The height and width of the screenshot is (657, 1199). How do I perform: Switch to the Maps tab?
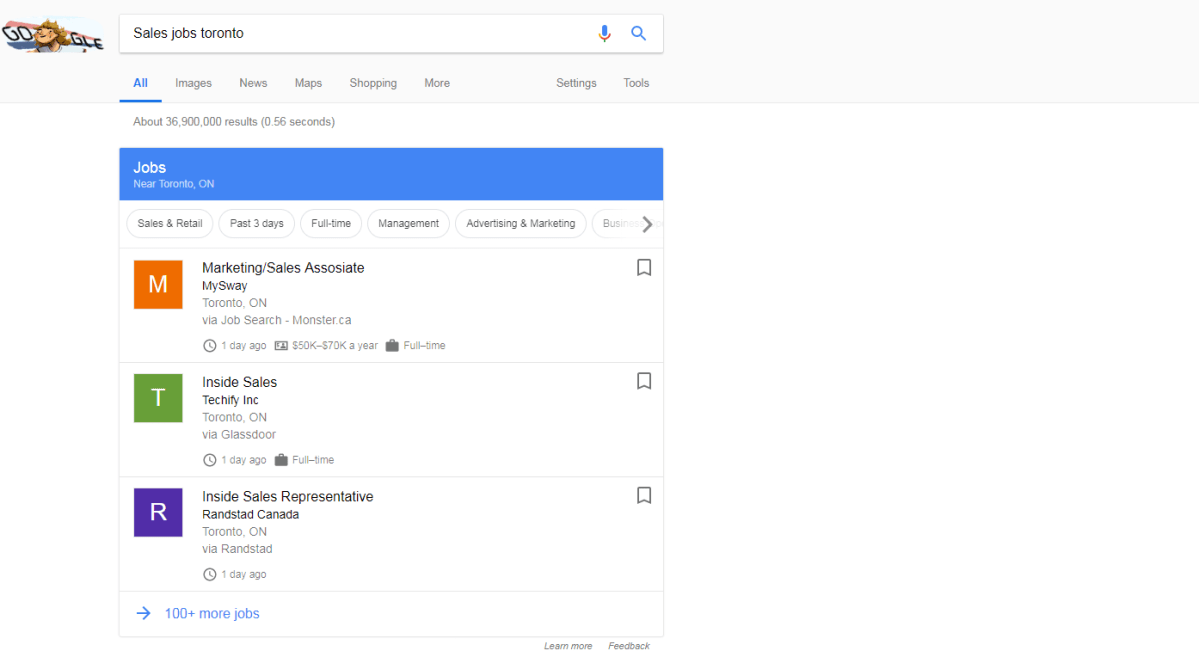tap(308, 83)
